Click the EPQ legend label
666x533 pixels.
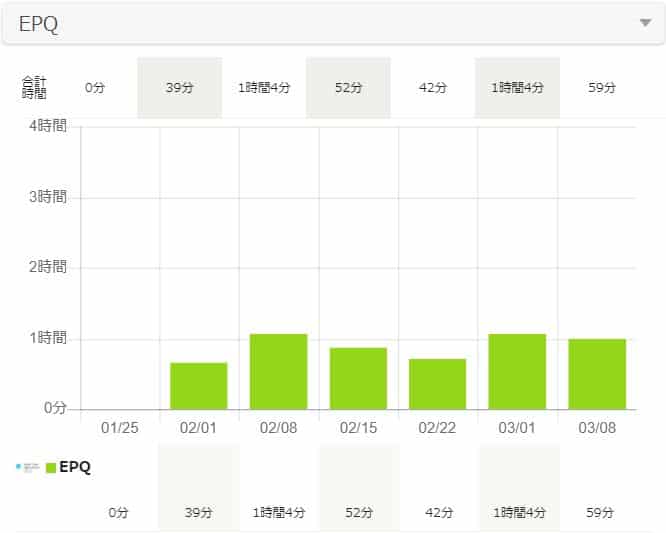tap(76, 467)
